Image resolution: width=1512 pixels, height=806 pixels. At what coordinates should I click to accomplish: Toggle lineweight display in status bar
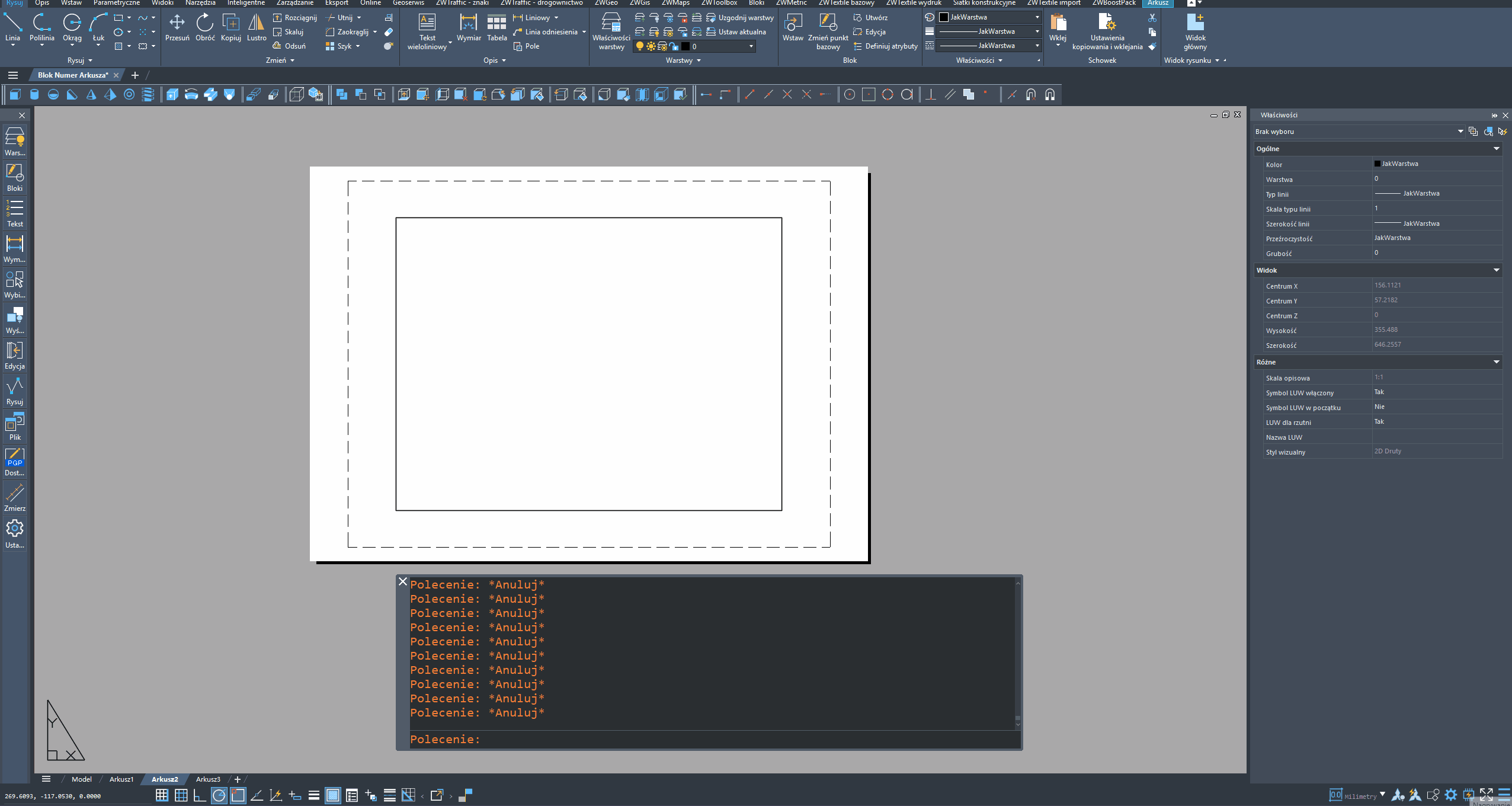point(314,795)
